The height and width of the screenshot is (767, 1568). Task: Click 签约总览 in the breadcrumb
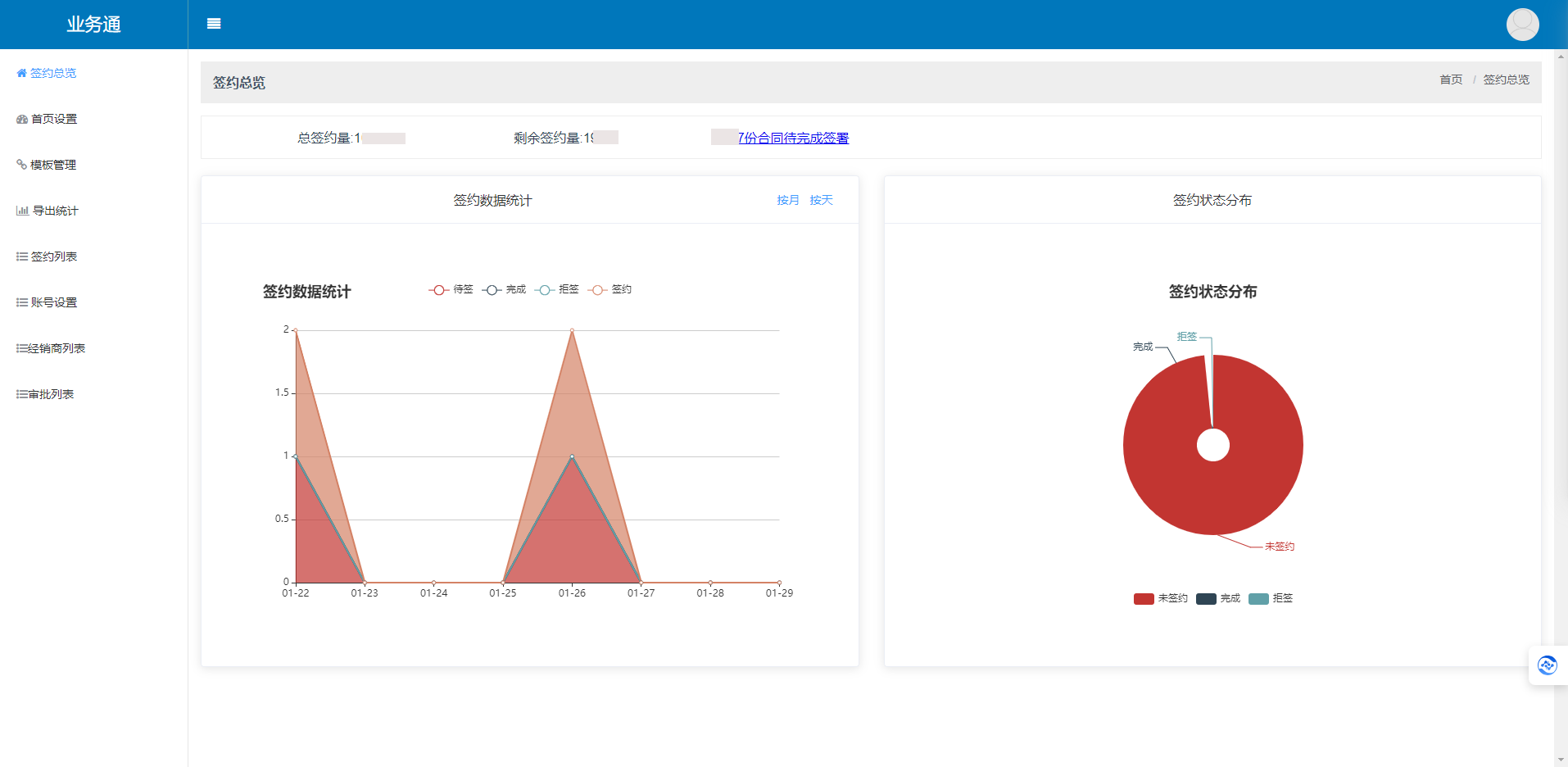tap(1507, 79)
